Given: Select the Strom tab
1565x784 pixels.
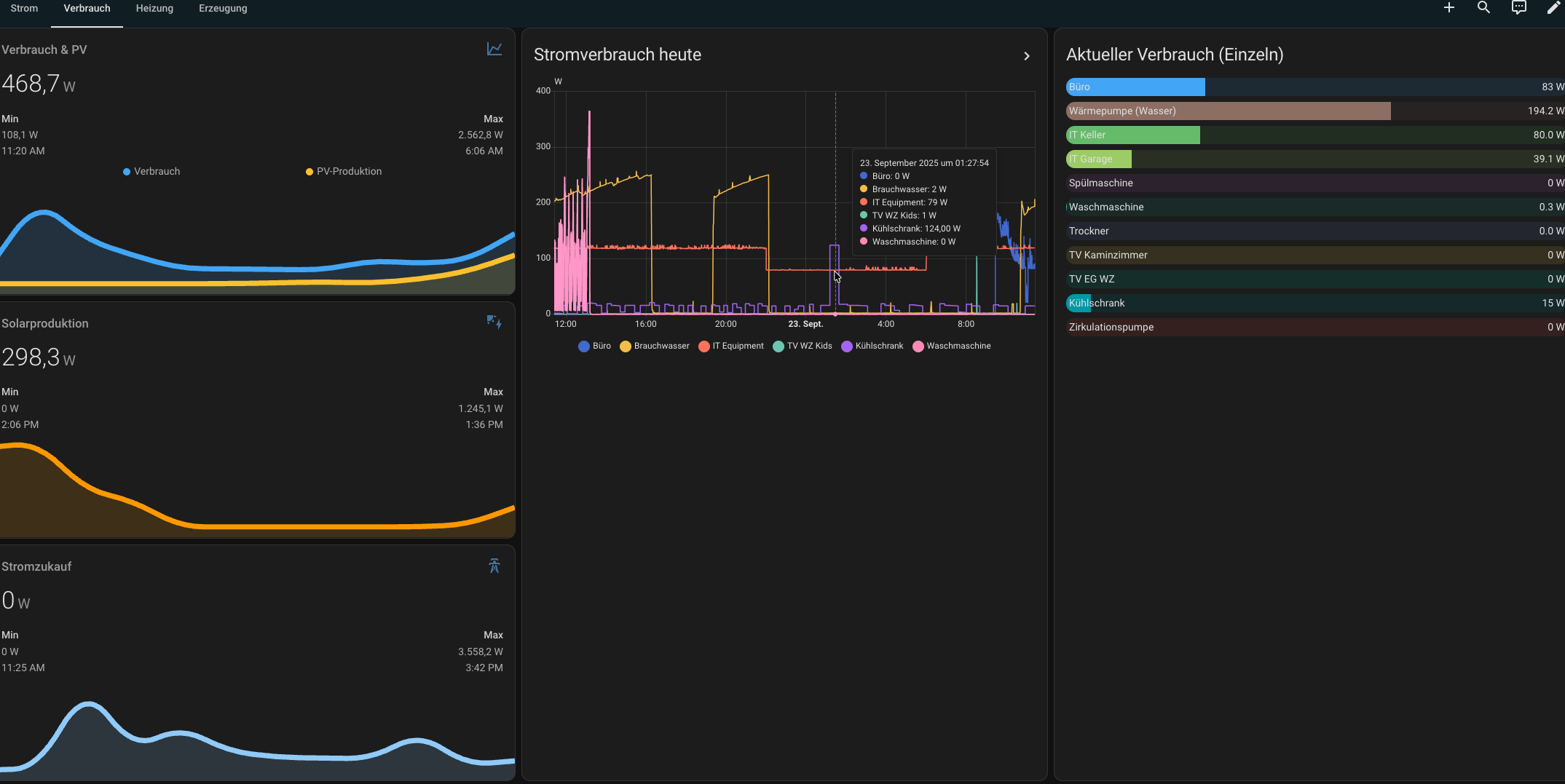Looking at the screenshot, I should [24, 9].
